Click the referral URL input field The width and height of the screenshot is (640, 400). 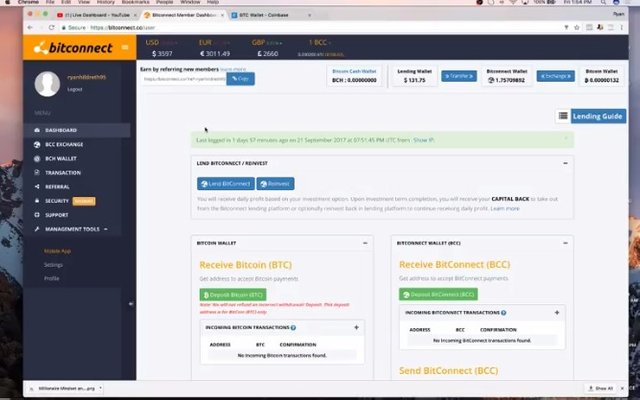tap(183, 79)
